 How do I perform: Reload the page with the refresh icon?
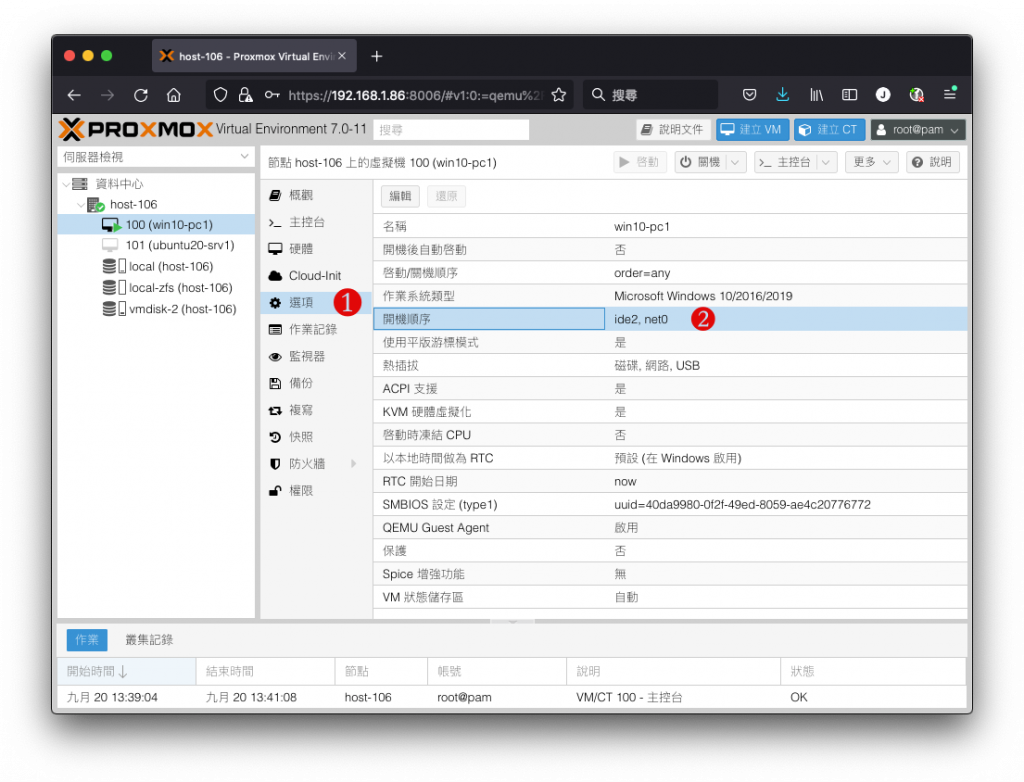tap(140, 95)
